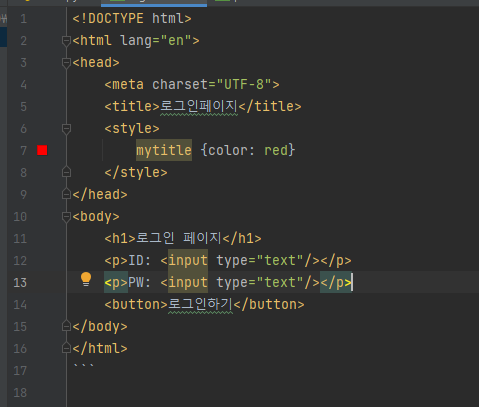This screenshot has height=407, width=479.
Task: Click fold end marker at closing body tag
Action: [66, 326]
